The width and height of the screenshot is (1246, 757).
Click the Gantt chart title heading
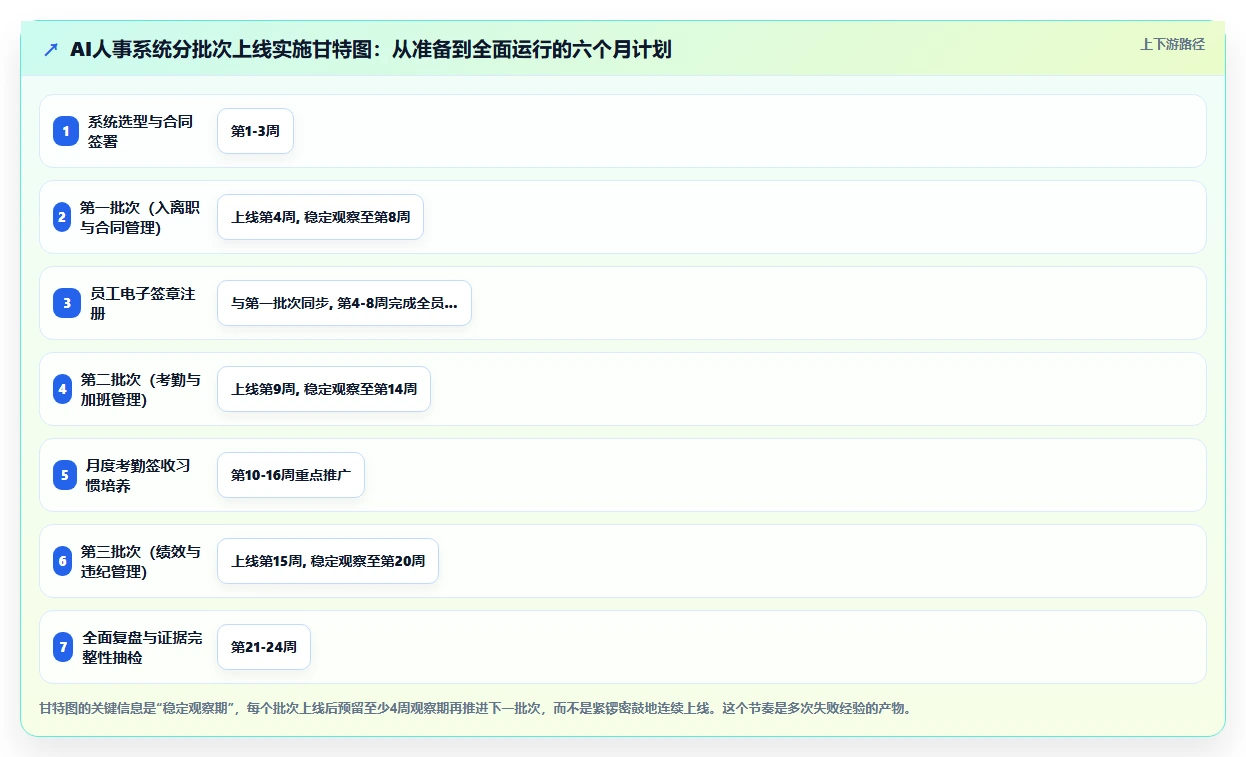[x=371, y=49]
